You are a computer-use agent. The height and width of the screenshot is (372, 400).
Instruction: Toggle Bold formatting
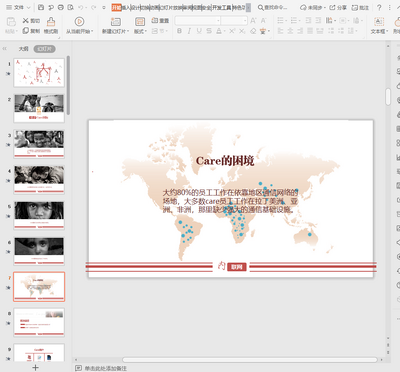click(179, 31)
